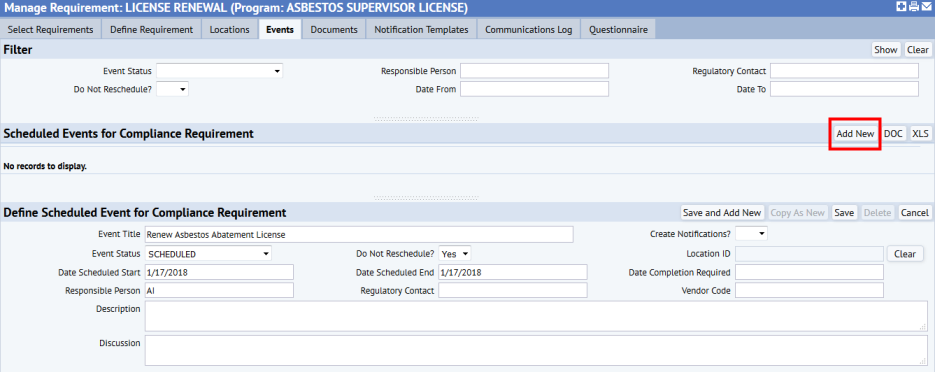Select the Events tab
936x372 pixels.
click(x=280, y=29)
